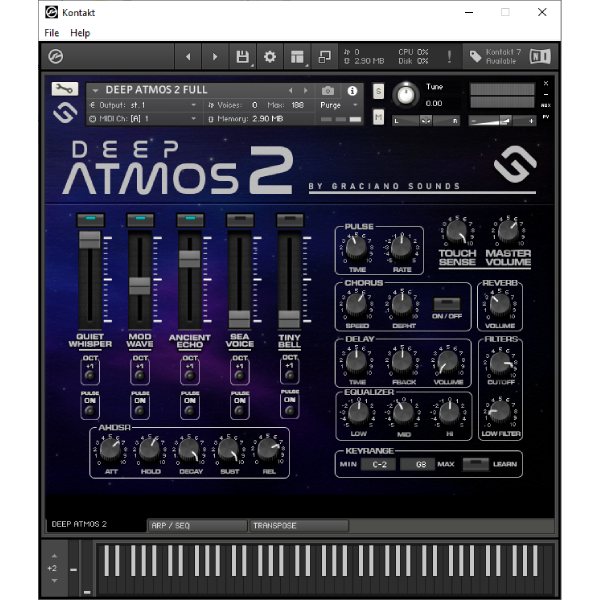Open the File menu
The height and width of the screenshot is (600, 600).
pyautogui.click(x=52, y=33)
